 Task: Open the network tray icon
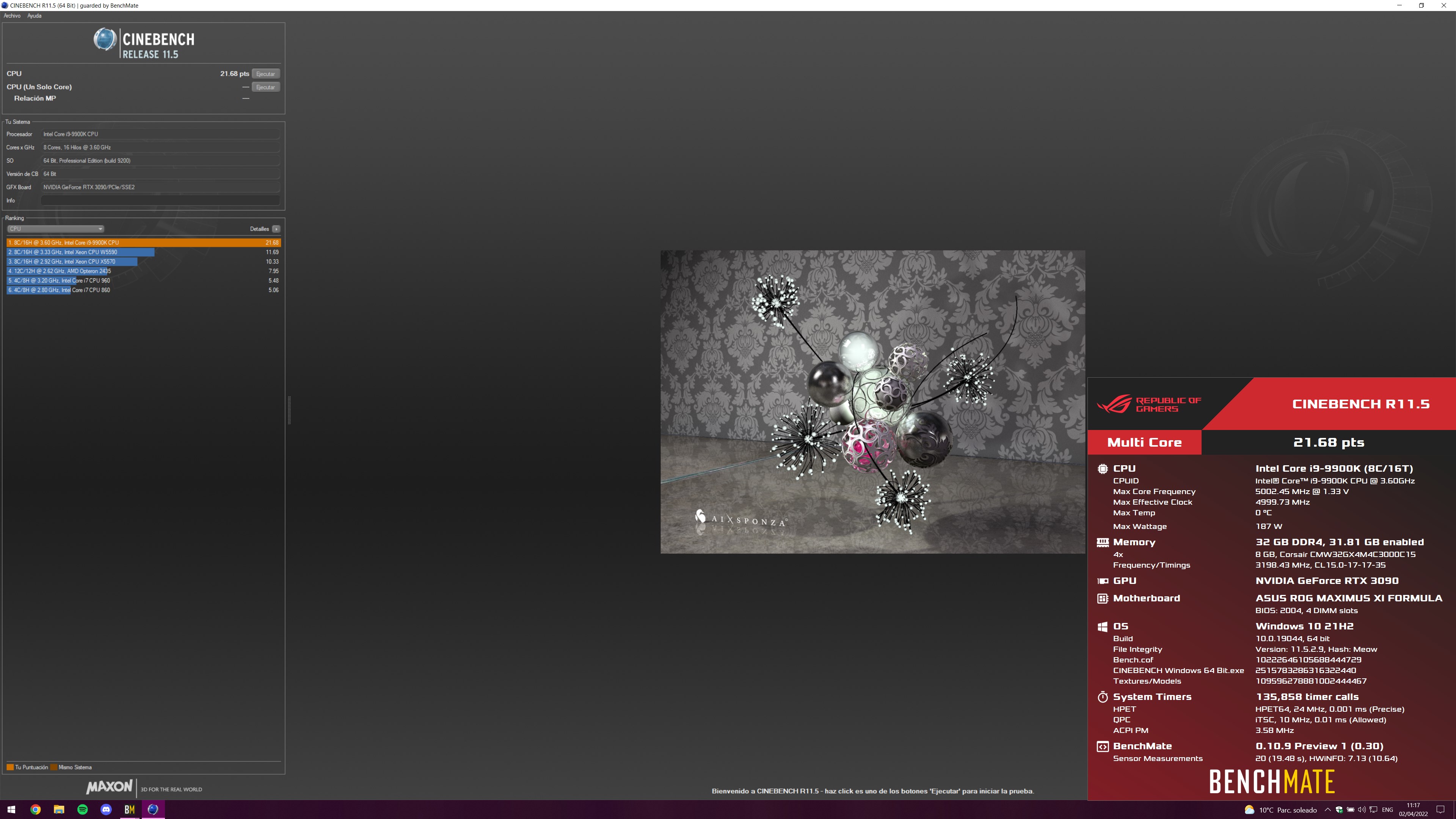click(x=1373, y=810)
